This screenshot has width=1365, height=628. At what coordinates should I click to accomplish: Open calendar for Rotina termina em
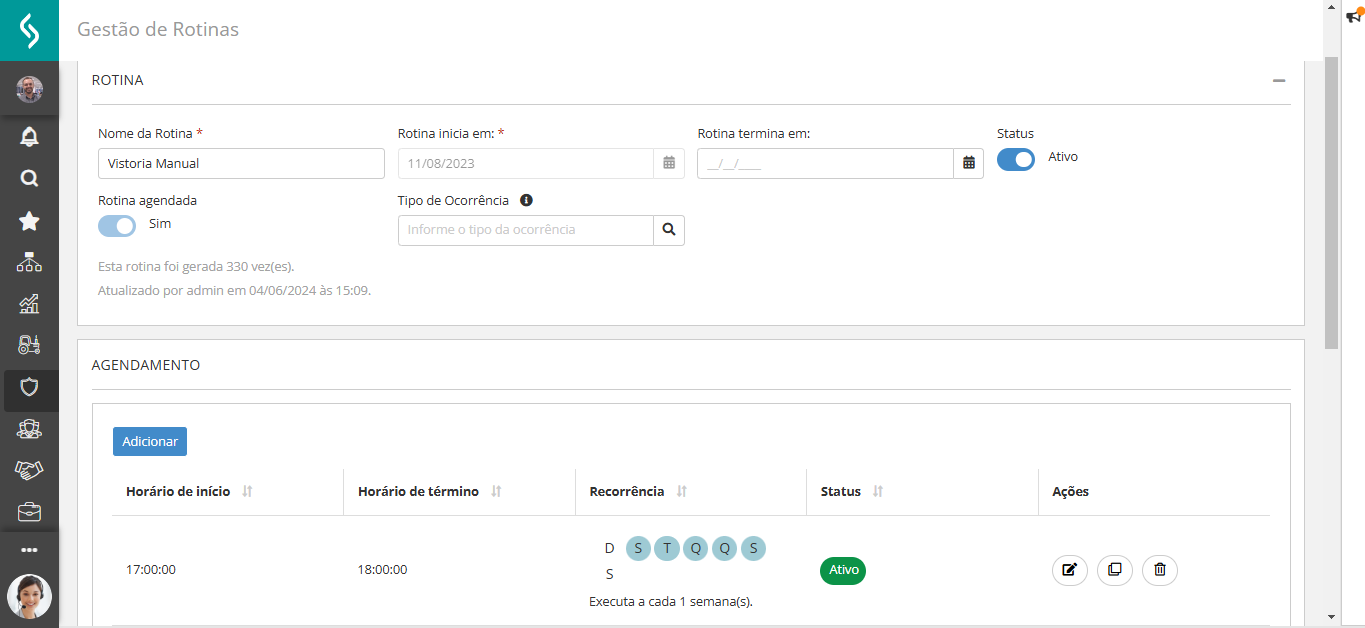(x=968, y=163)
